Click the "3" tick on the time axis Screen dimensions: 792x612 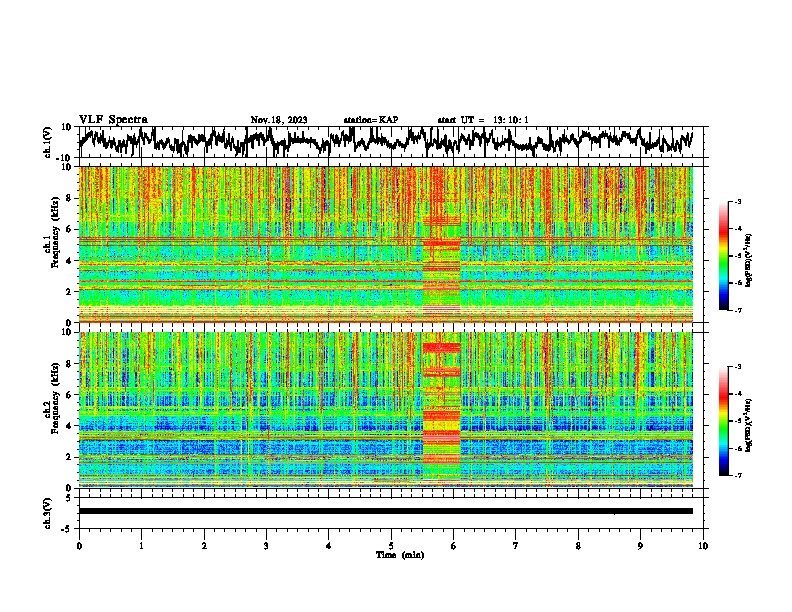[266, 546]
